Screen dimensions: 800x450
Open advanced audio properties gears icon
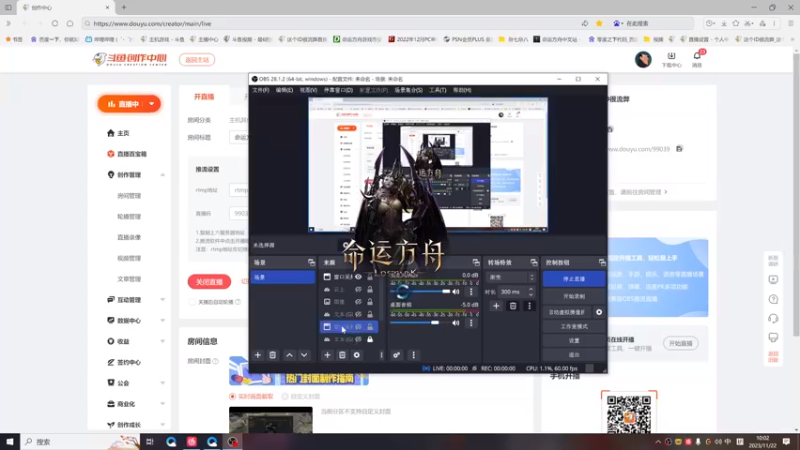click(396, 355)
